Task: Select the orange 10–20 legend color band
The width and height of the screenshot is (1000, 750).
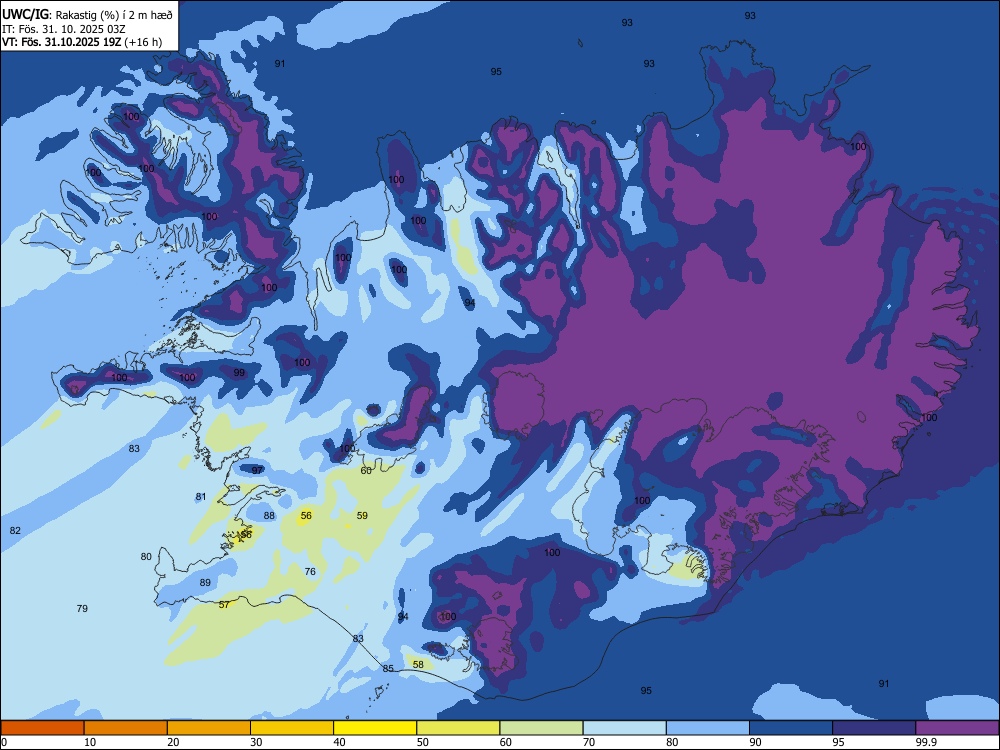Action: click(x=126, y=728)
